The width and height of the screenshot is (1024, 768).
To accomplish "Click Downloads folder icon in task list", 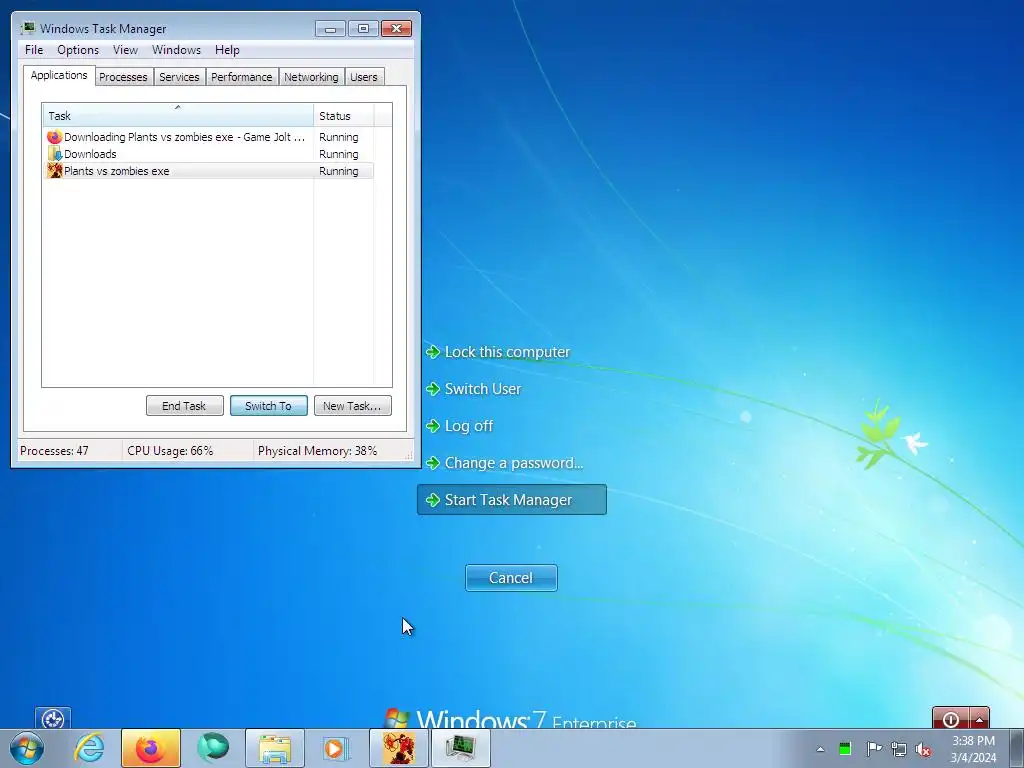I will point(54,154).
